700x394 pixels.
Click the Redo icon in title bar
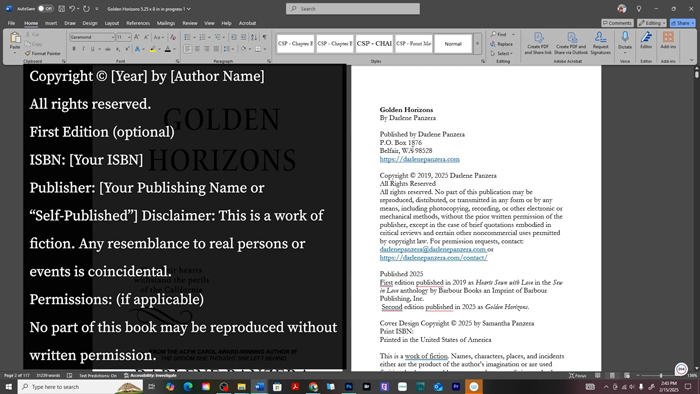click(86, 8)
